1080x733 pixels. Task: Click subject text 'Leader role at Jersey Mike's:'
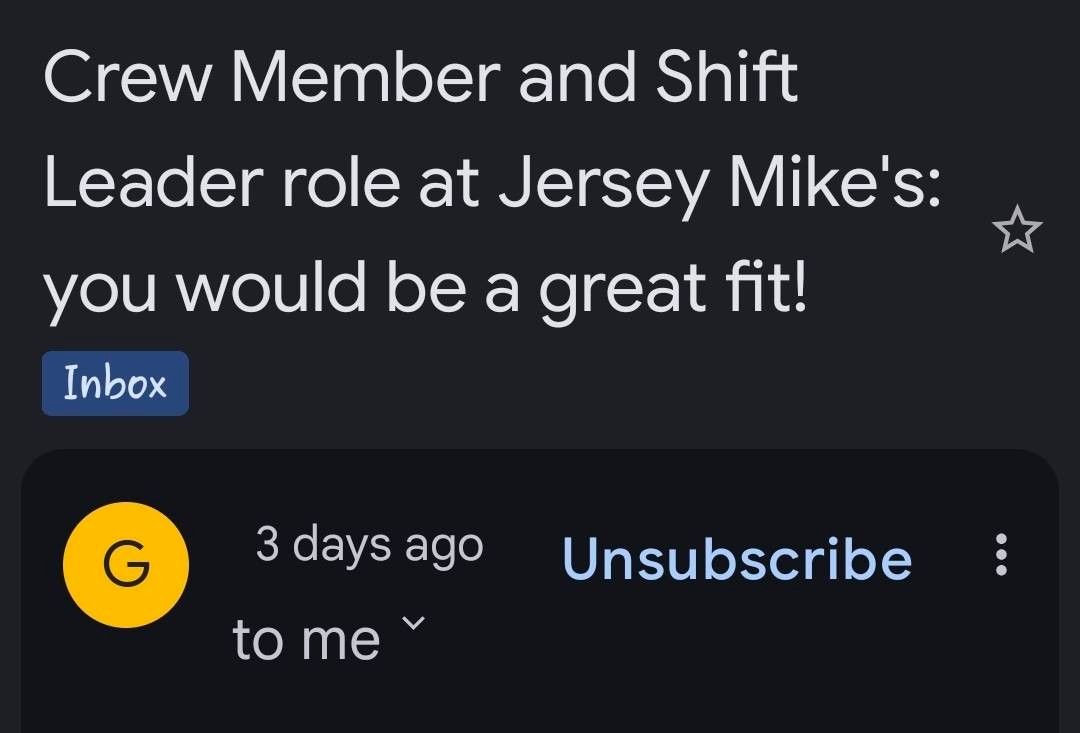492,182
